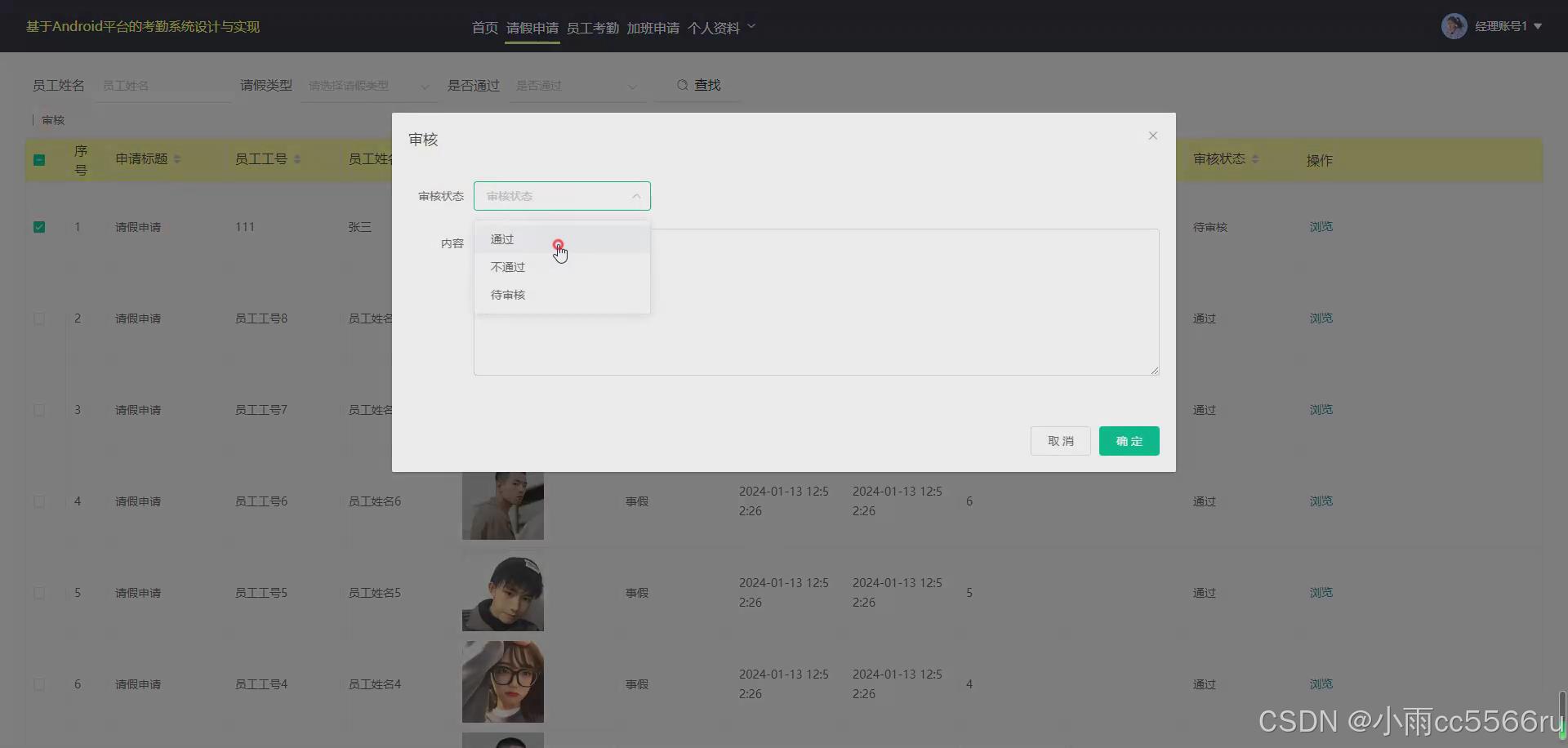Open 浏览 link for row 4
Viewport: 1568px width, 748px height.
1321,501
